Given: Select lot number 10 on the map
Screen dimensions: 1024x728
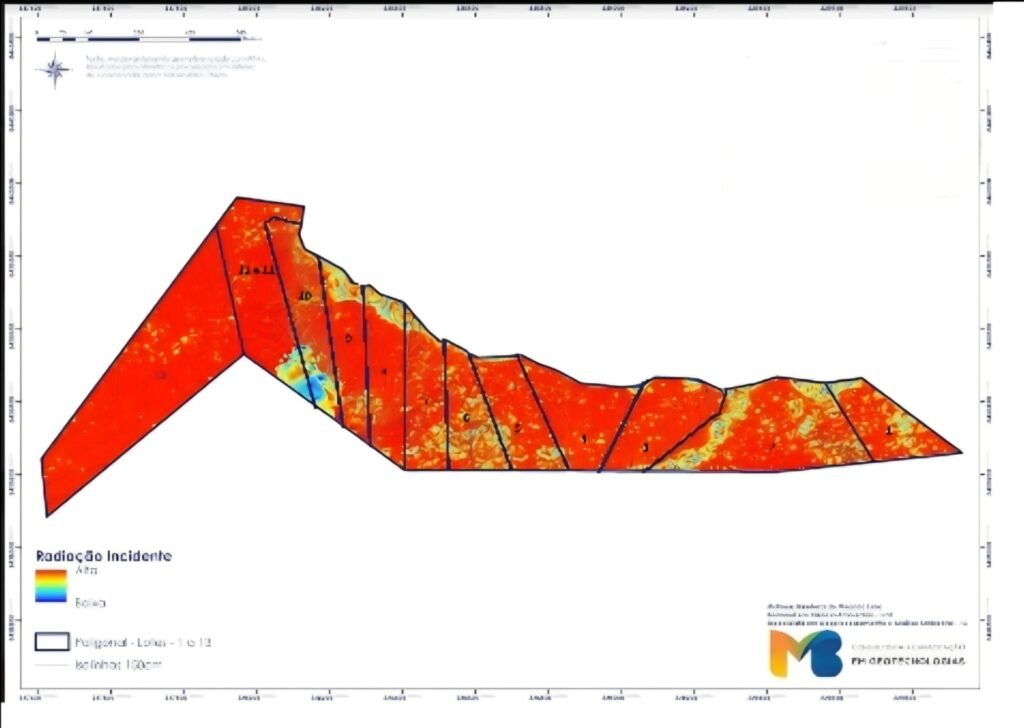Looking at the screenshot, I should click(x=306, y=297).
